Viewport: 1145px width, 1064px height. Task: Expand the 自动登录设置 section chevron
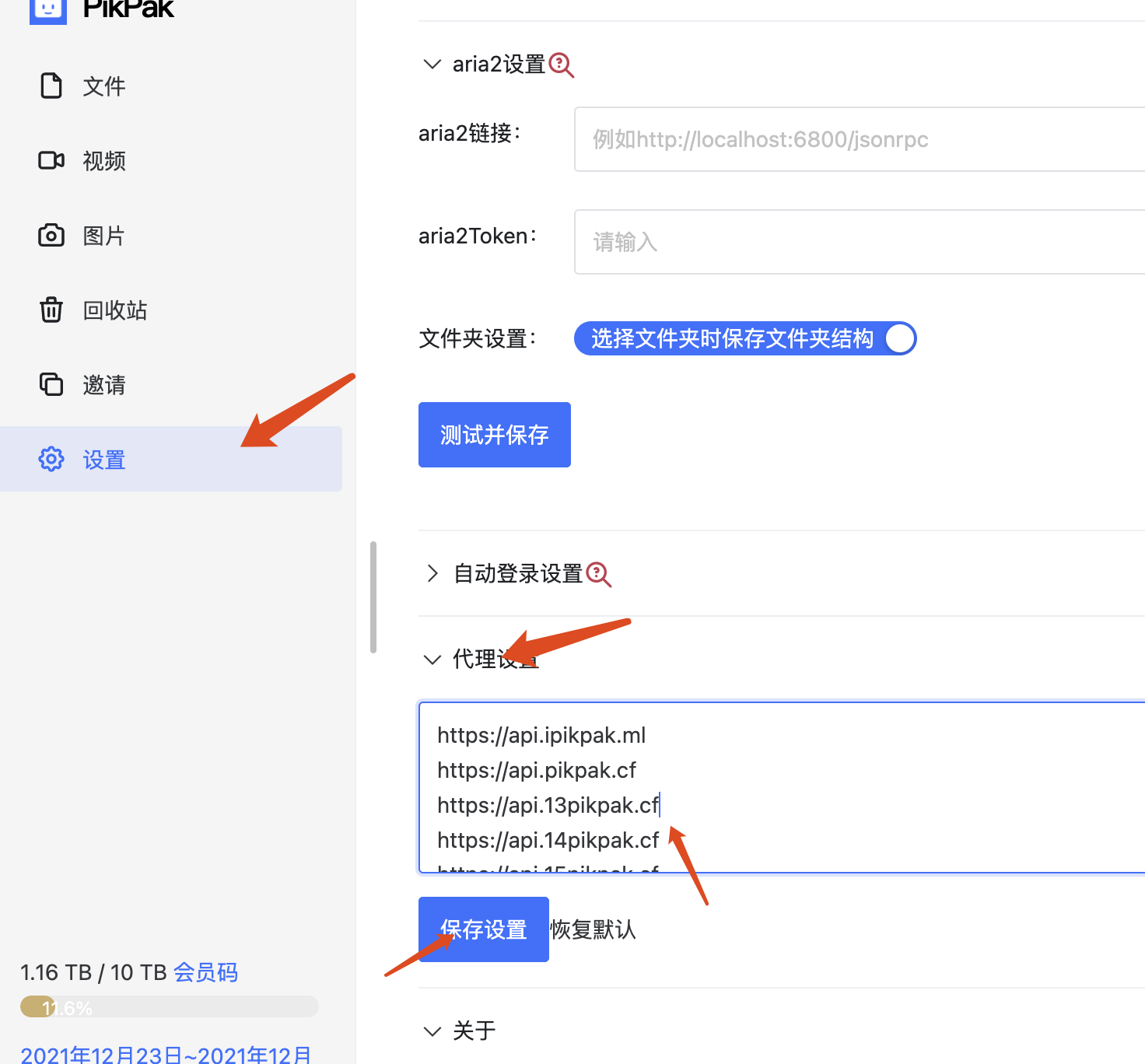pos(432,574)
